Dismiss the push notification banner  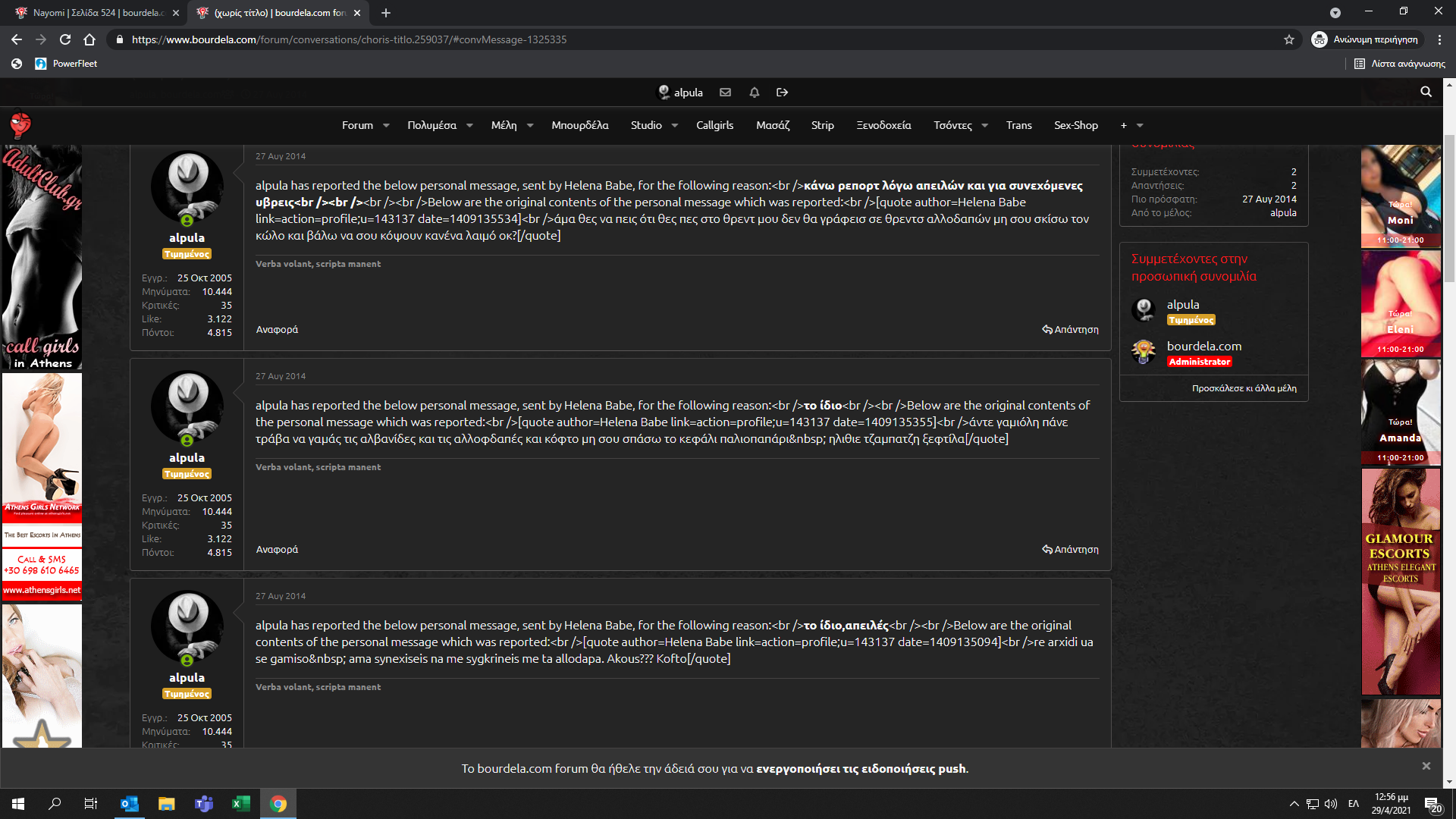tap(1426, 766)
